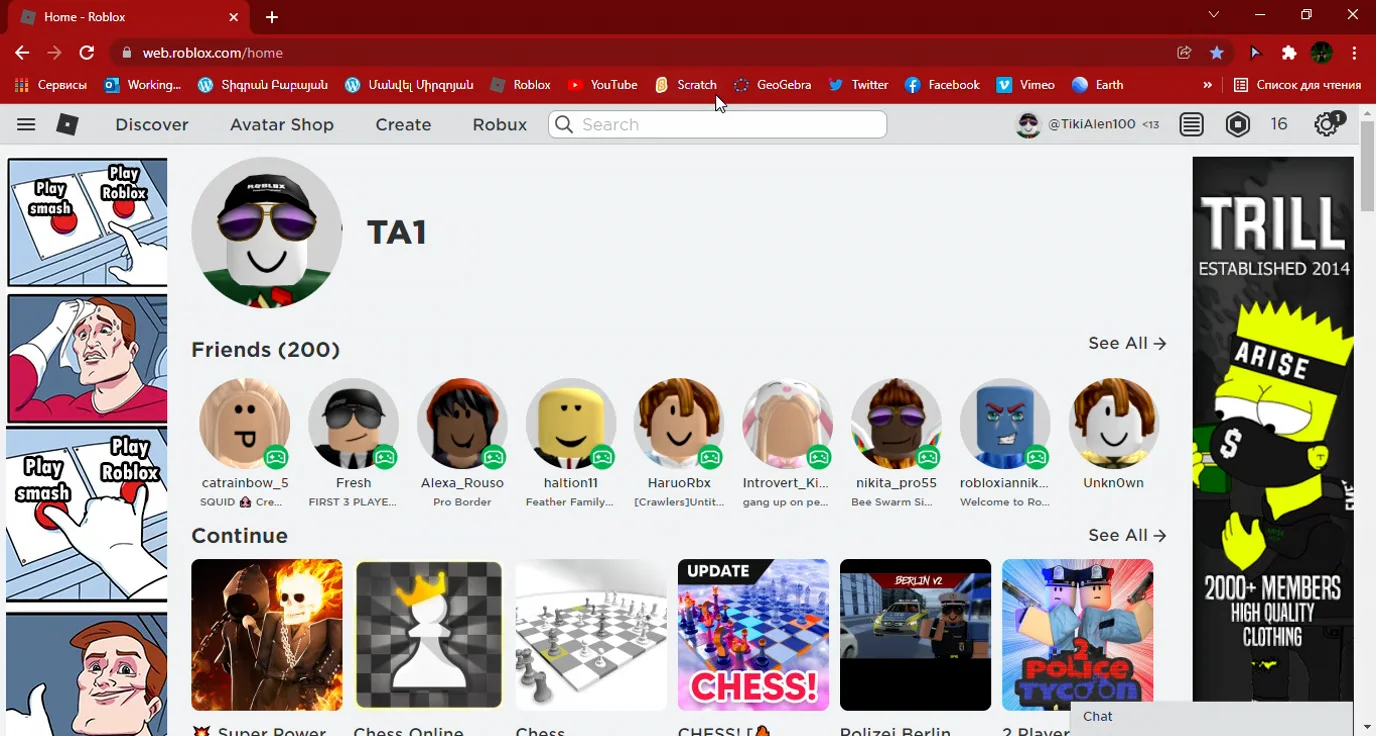Open the Apps grid bookmark Сервисы

tap(51, 85)
